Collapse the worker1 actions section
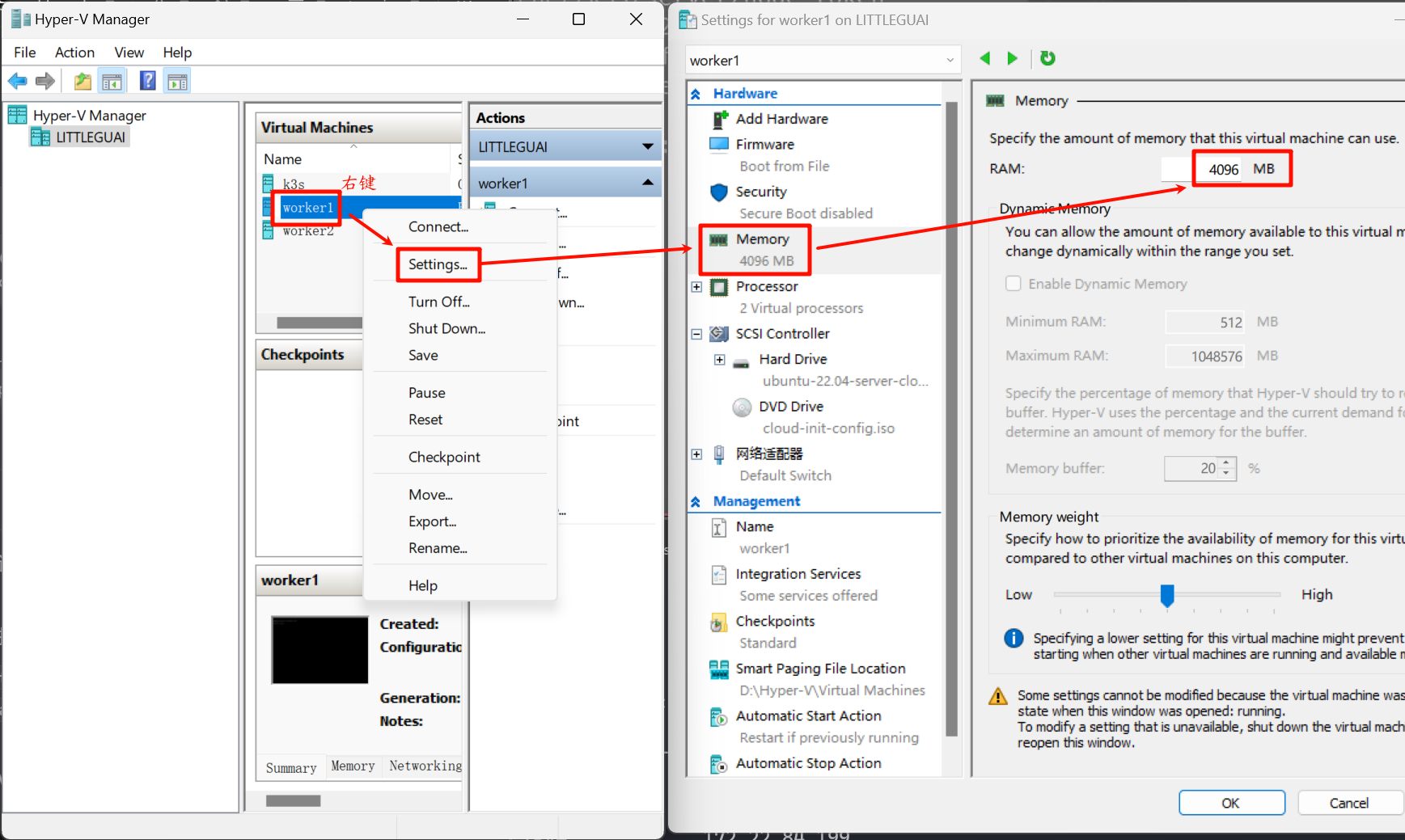This screenshot has width=1405, height=840. (647, 184)
